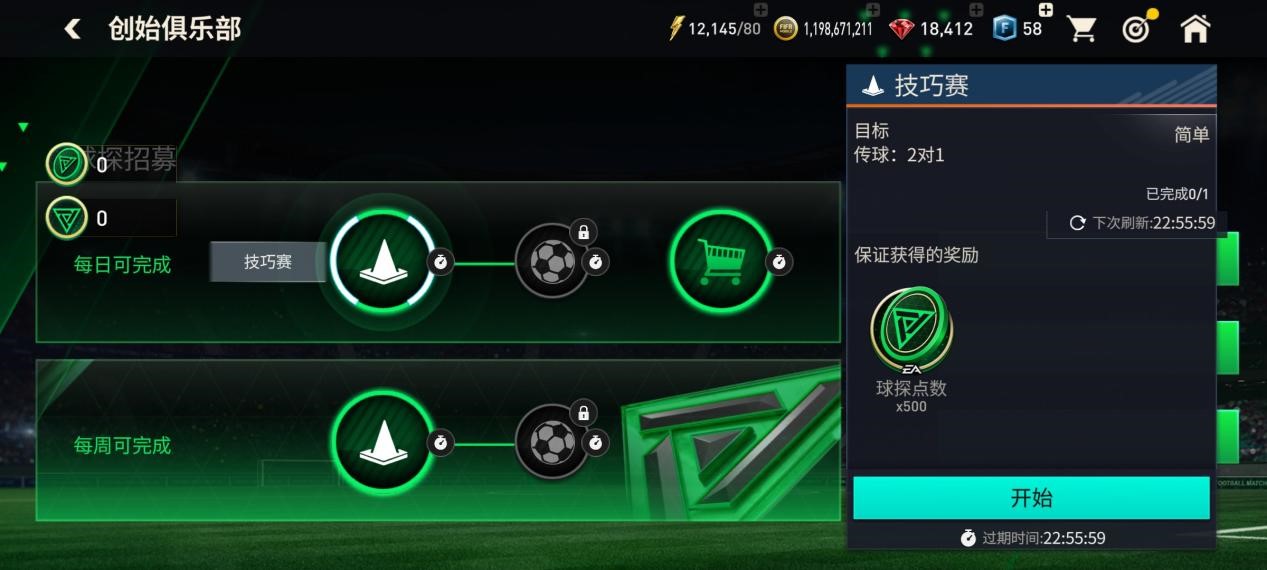
Task: Open the shopping cart store icon
Action: point(1082,29)
